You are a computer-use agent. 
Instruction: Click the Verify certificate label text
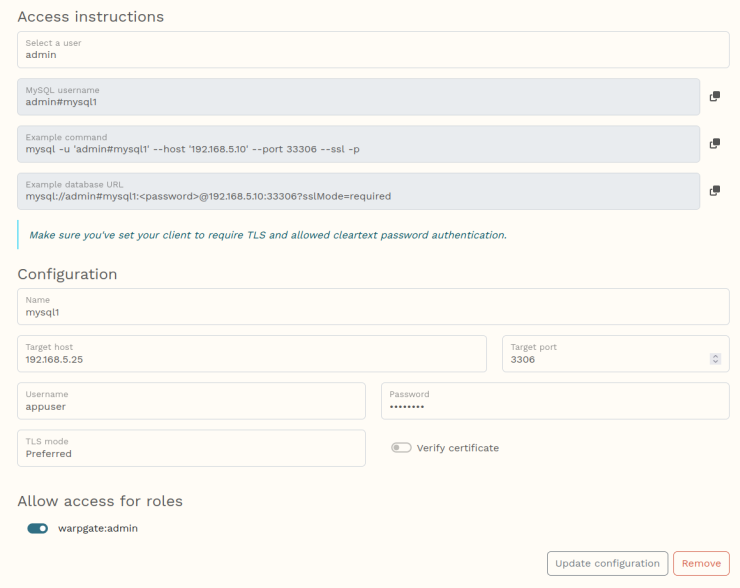457,448
